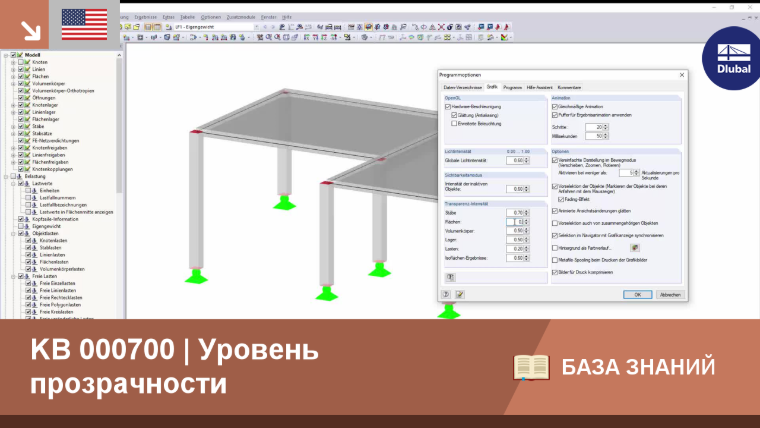Click the red X delete icon in the toolbar
Screen dimensions: 760x428
pyautogui.click(x=441, y=27)
